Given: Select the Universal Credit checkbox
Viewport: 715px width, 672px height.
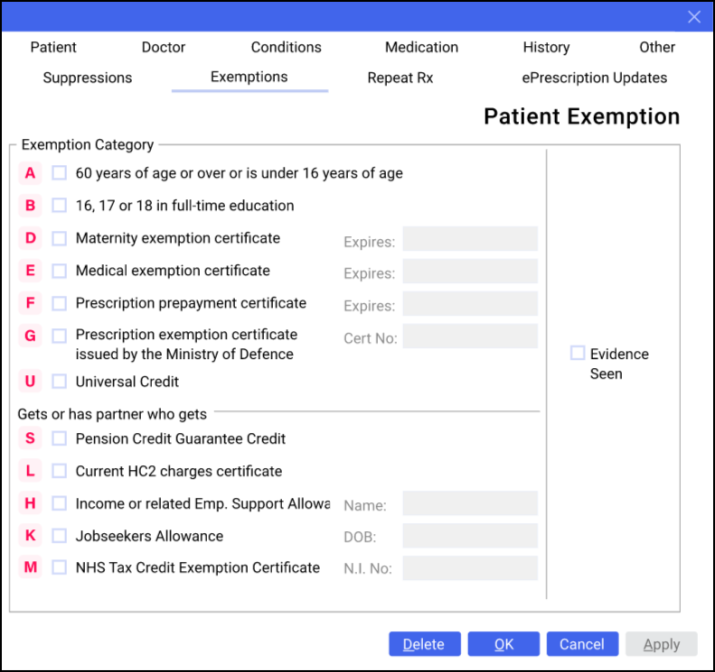Looking at the screenshot, I should (x=60, y=381).
